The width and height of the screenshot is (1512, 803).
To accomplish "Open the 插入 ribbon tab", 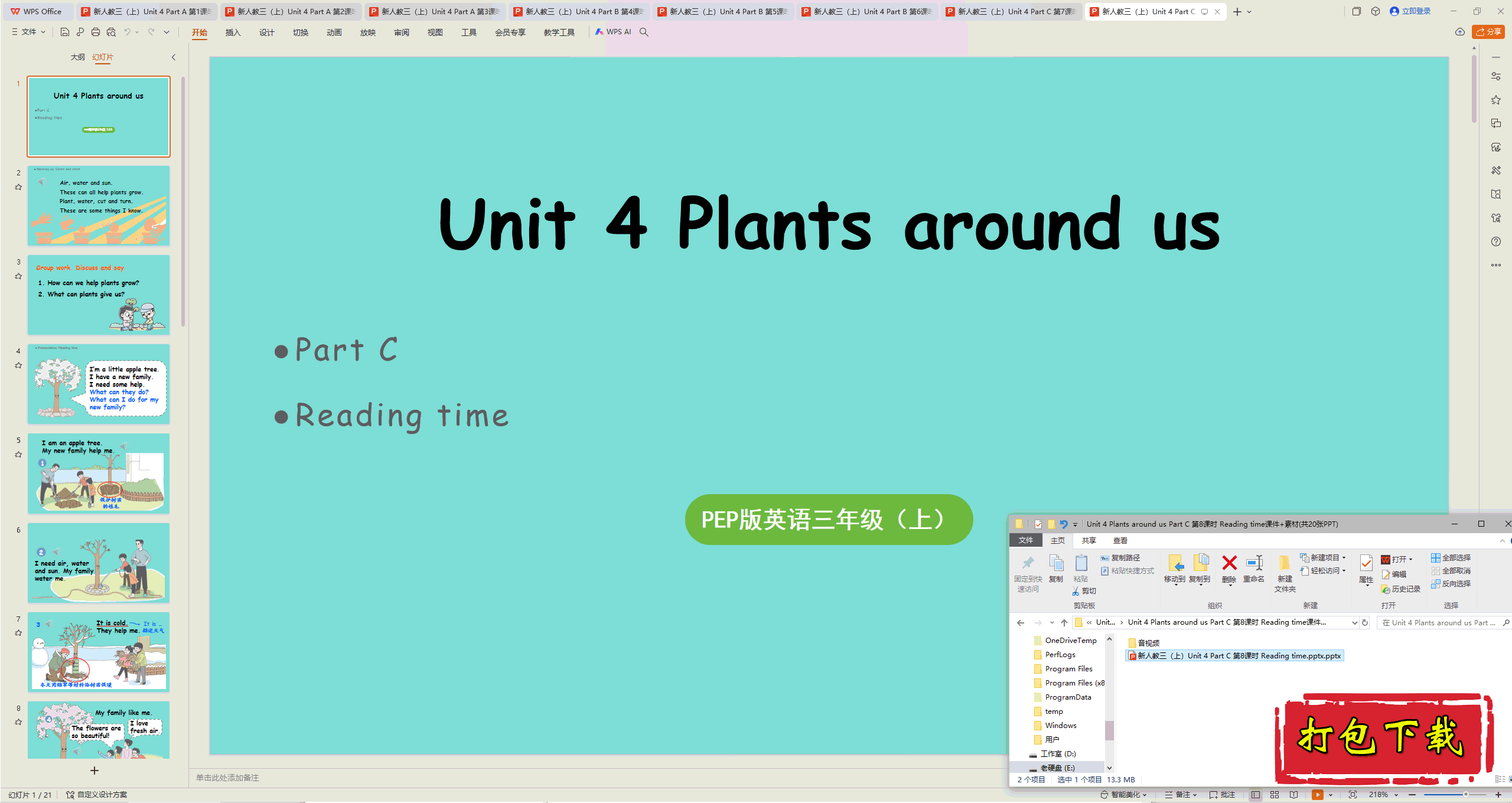I will pyautogui.click(x=233, y=32).
